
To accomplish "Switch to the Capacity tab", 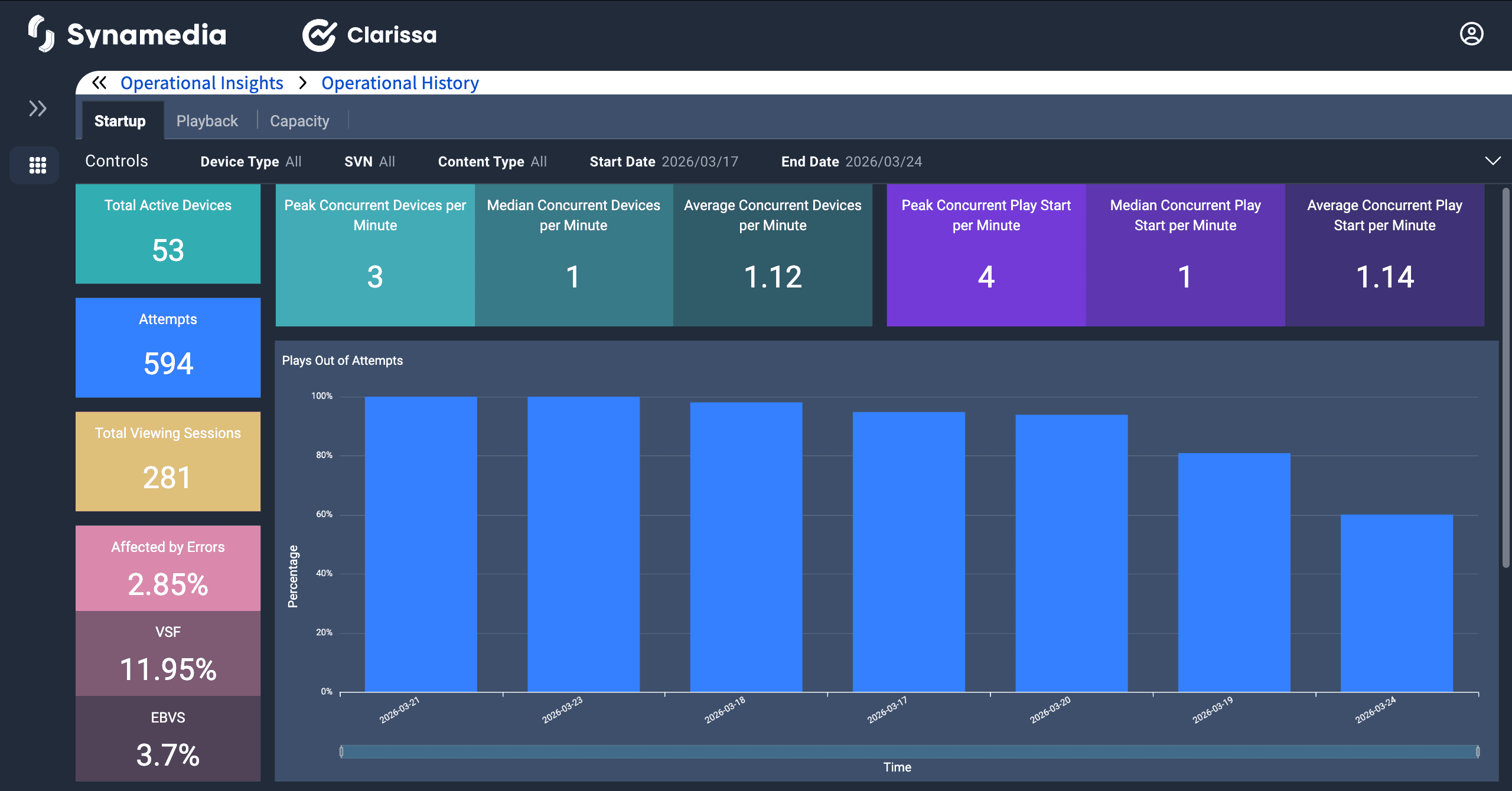I will 299,121.
